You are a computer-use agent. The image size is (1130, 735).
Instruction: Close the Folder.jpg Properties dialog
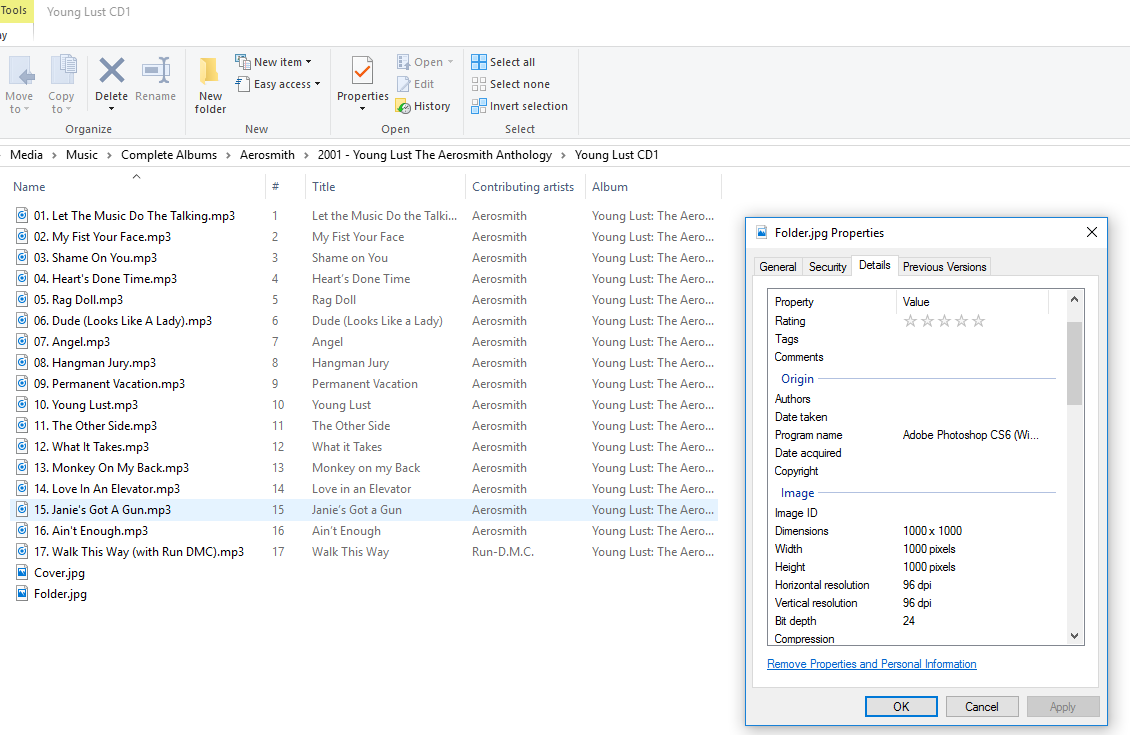(x=1091, y=232)
